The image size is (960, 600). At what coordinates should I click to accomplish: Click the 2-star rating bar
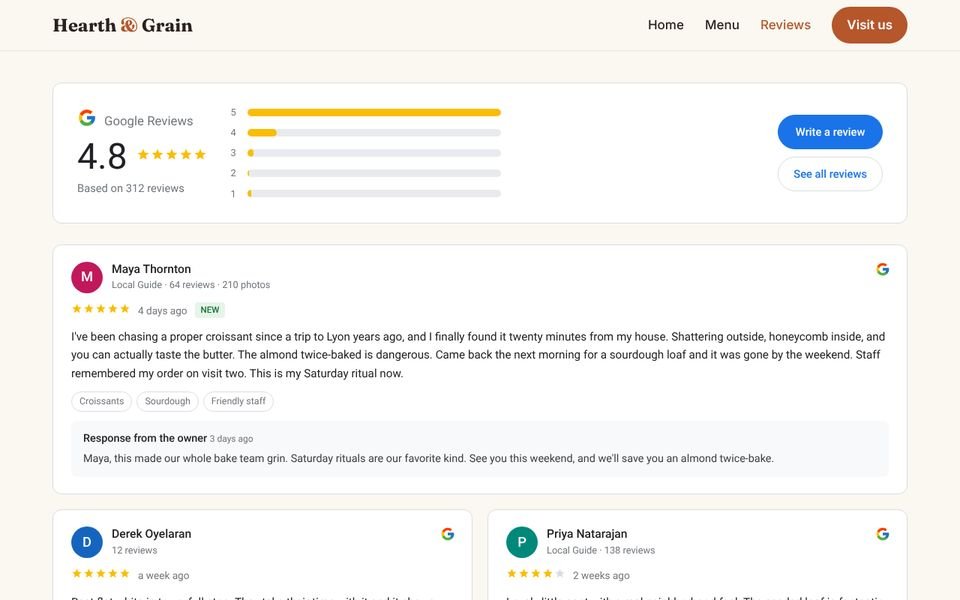[x=374, y=173]
